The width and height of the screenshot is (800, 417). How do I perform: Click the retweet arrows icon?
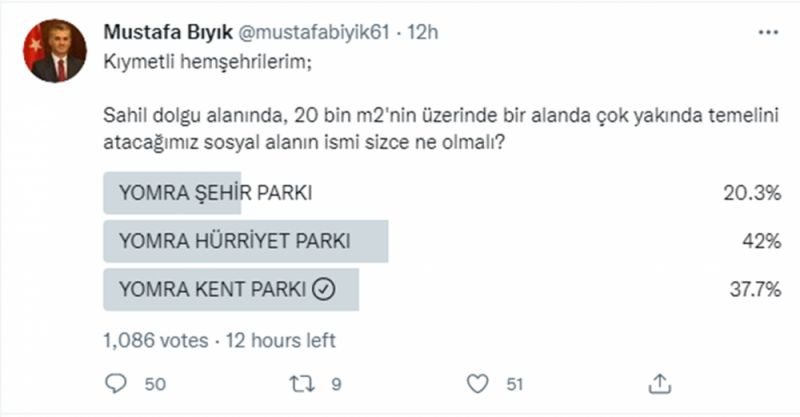[x=299, y=384]
